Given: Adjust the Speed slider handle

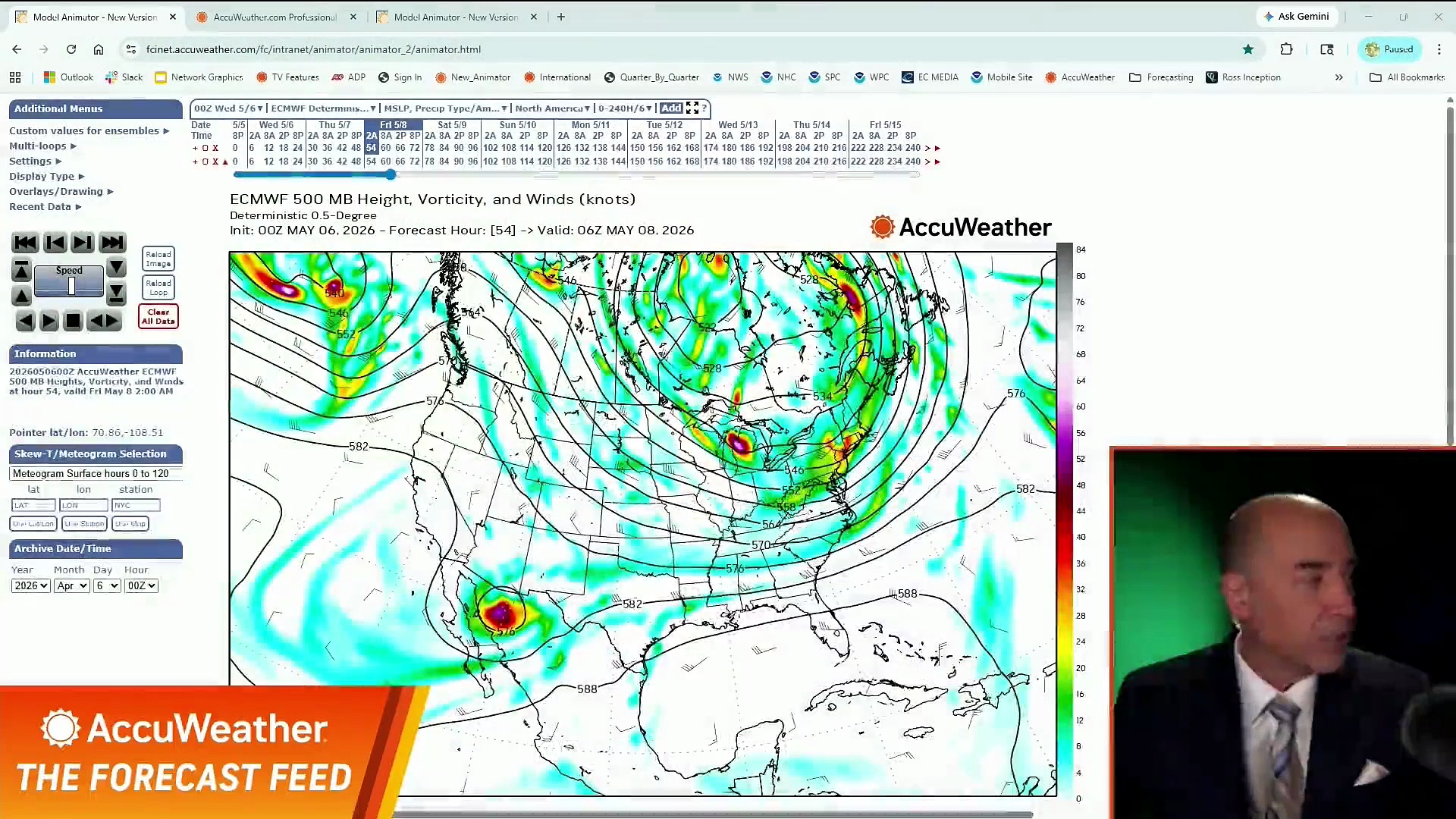Looking at the screenshot, I should [71, 286].
